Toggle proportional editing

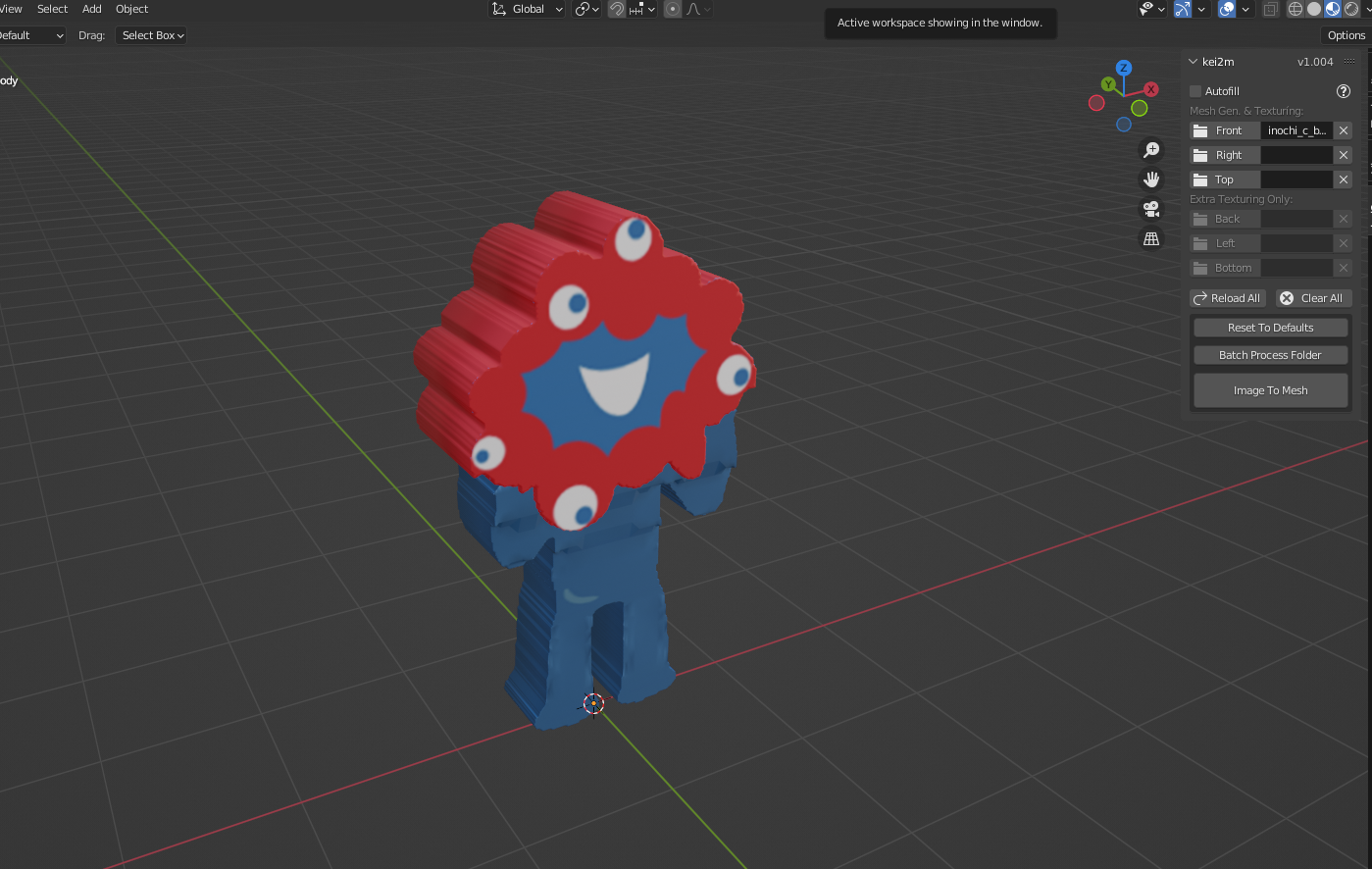pyautogui.click(x=673, y=9)
